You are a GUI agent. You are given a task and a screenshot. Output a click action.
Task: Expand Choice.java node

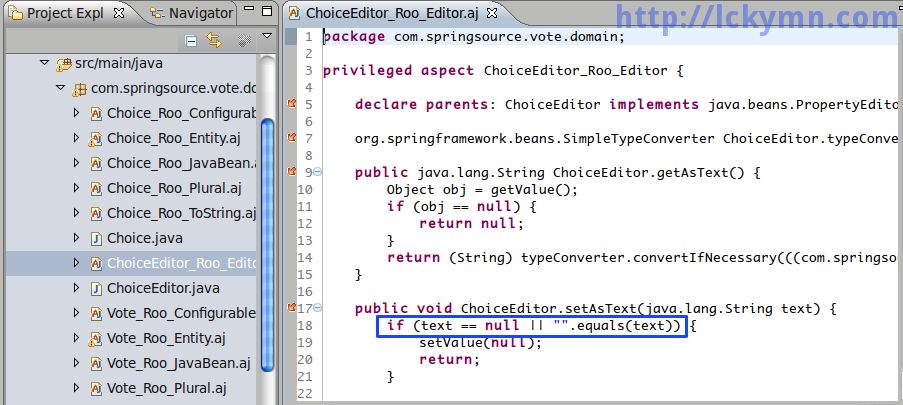[x=77, y=238]
